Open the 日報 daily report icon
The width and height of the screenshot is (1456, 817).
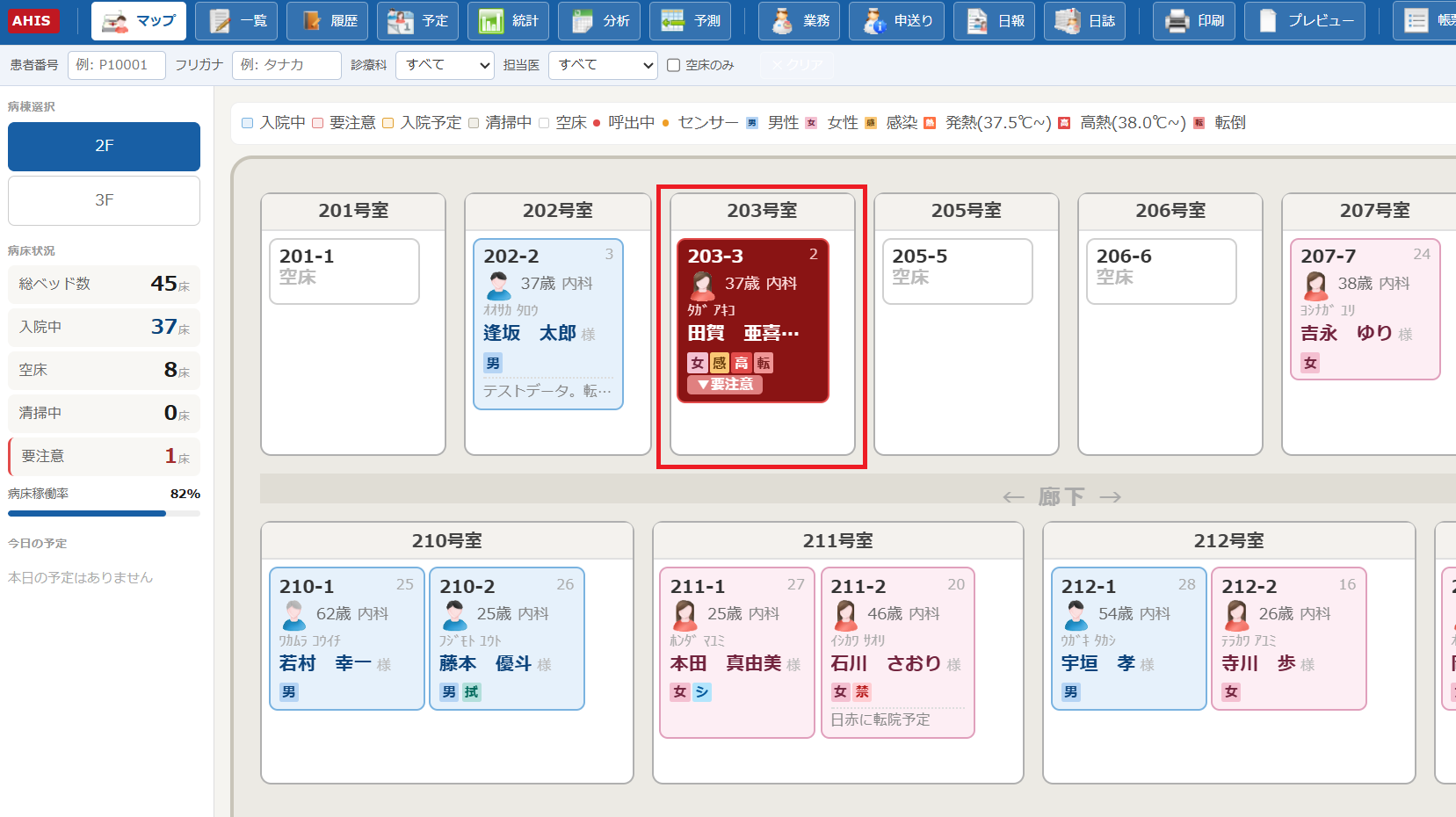coord(977,21)
